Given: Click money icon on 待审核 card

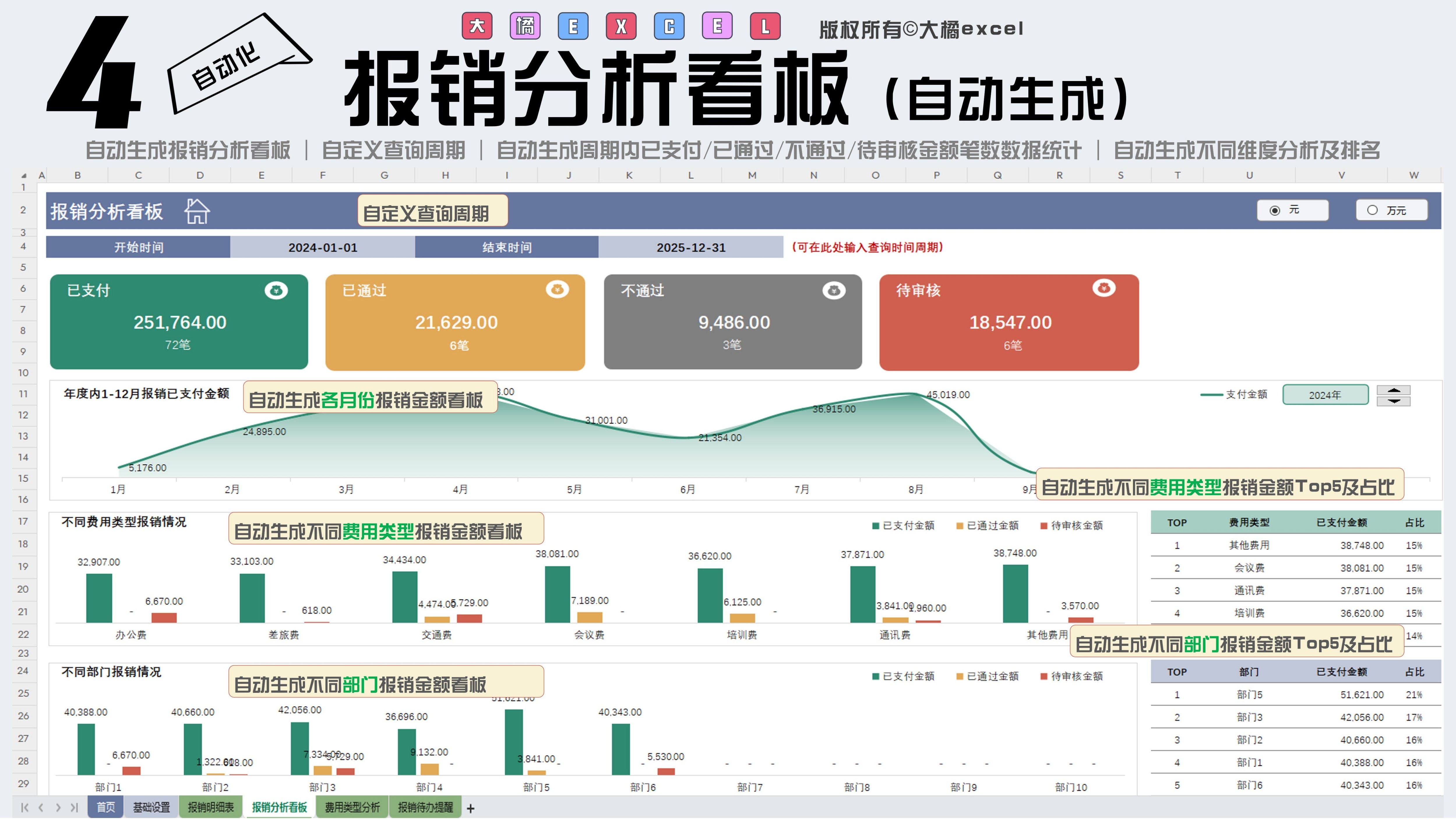Looking at the screenshot, I should point(1103,288).
